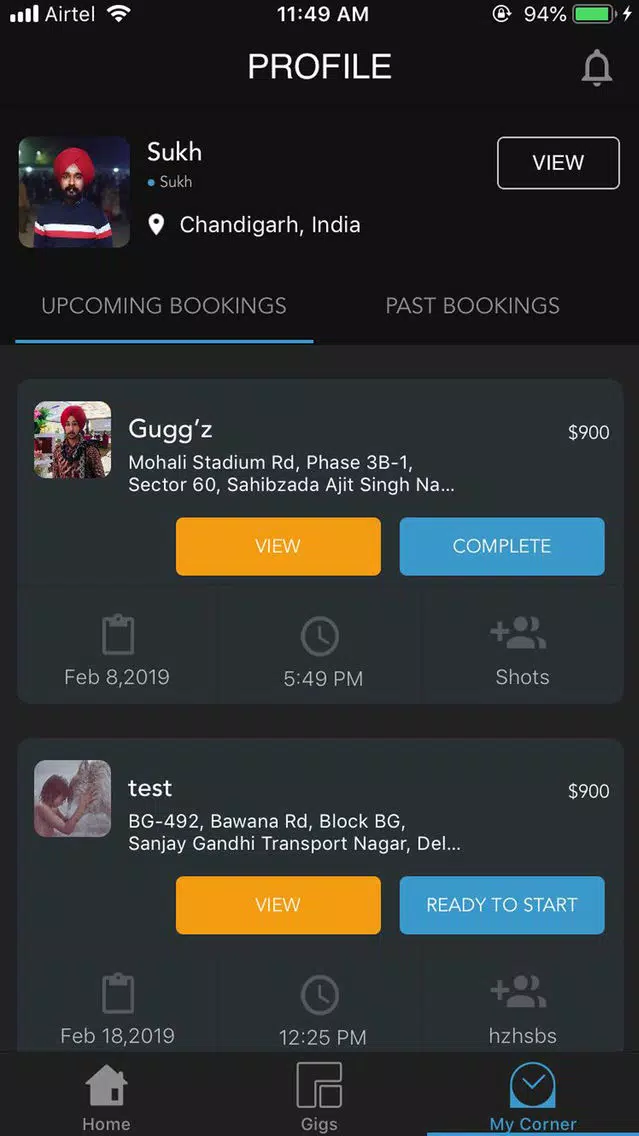Image resolution: width=639 pixels, height=1136 pixels.
Task: Tap clipboard date icon for Gugg'z booking
Action: 117,635
